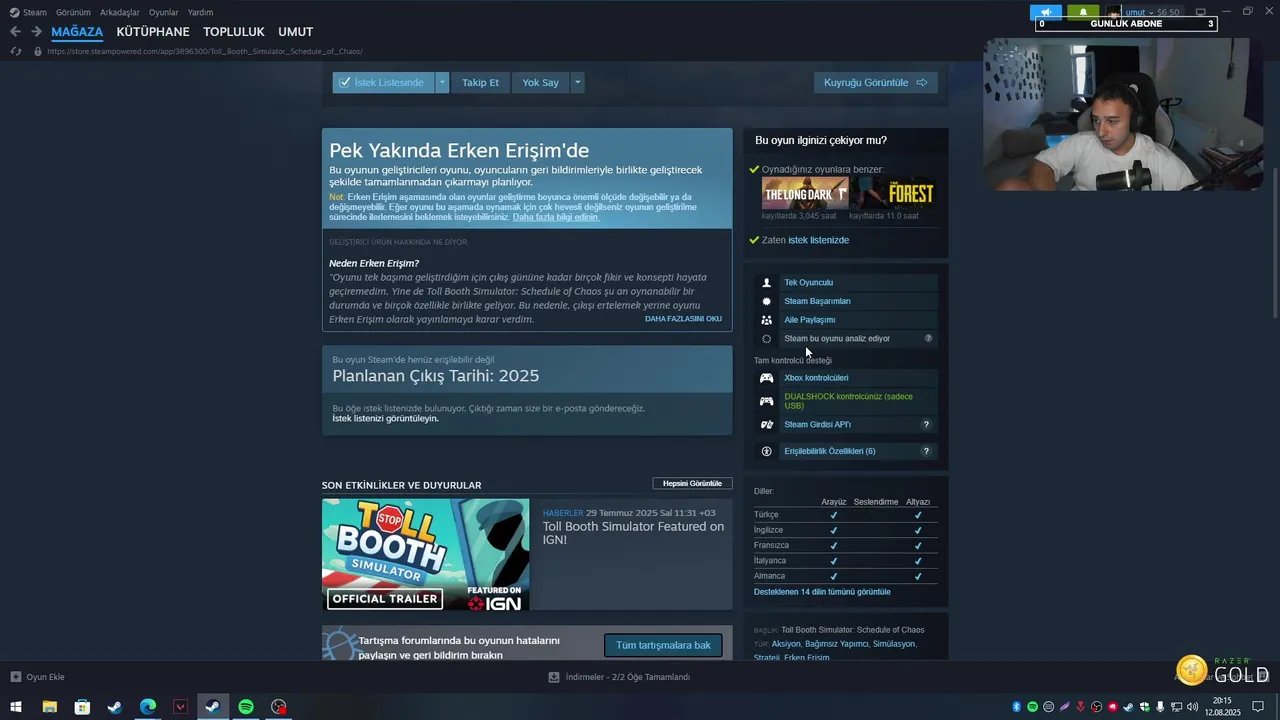The height and width of the screenshot is (720, 1280).
Task: Click the single-player person icon
Action: coord(767,283)
